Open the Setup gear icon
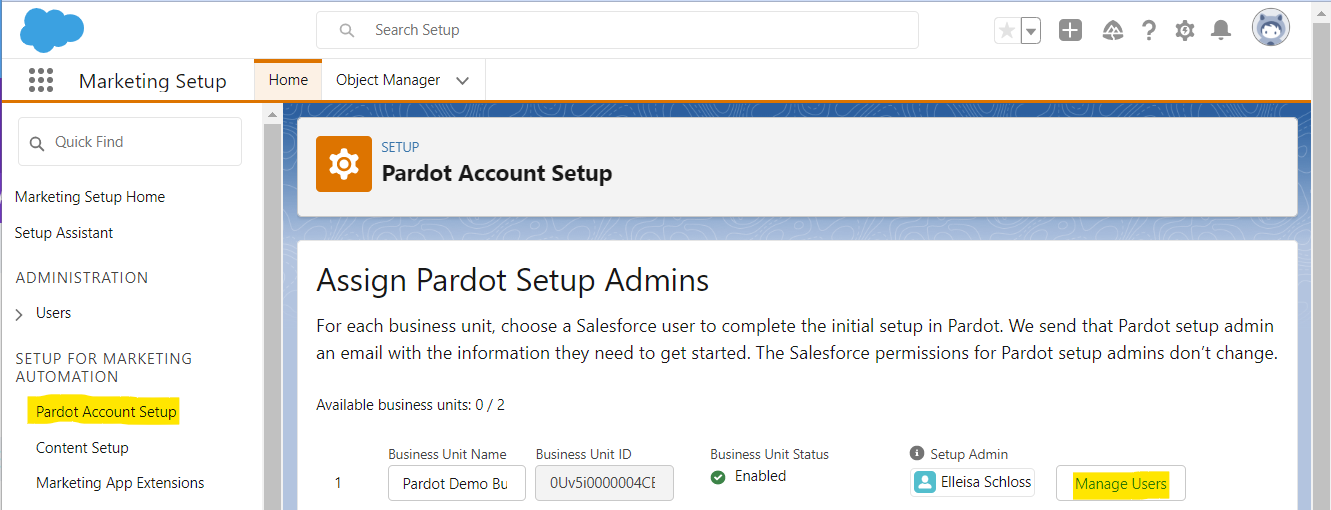Viewport: 1331px width, 510px height. click(x=1185, y=30)
